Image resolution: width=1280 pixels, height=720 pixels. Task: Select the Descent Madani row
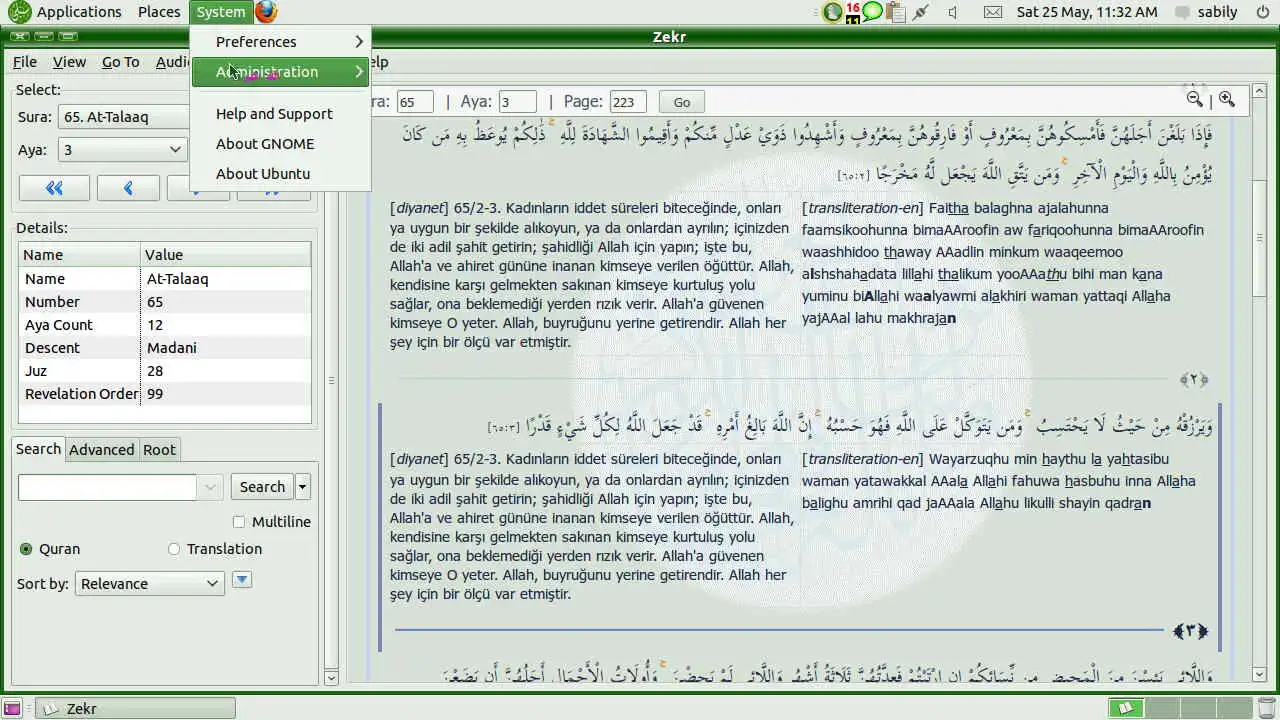165,348
